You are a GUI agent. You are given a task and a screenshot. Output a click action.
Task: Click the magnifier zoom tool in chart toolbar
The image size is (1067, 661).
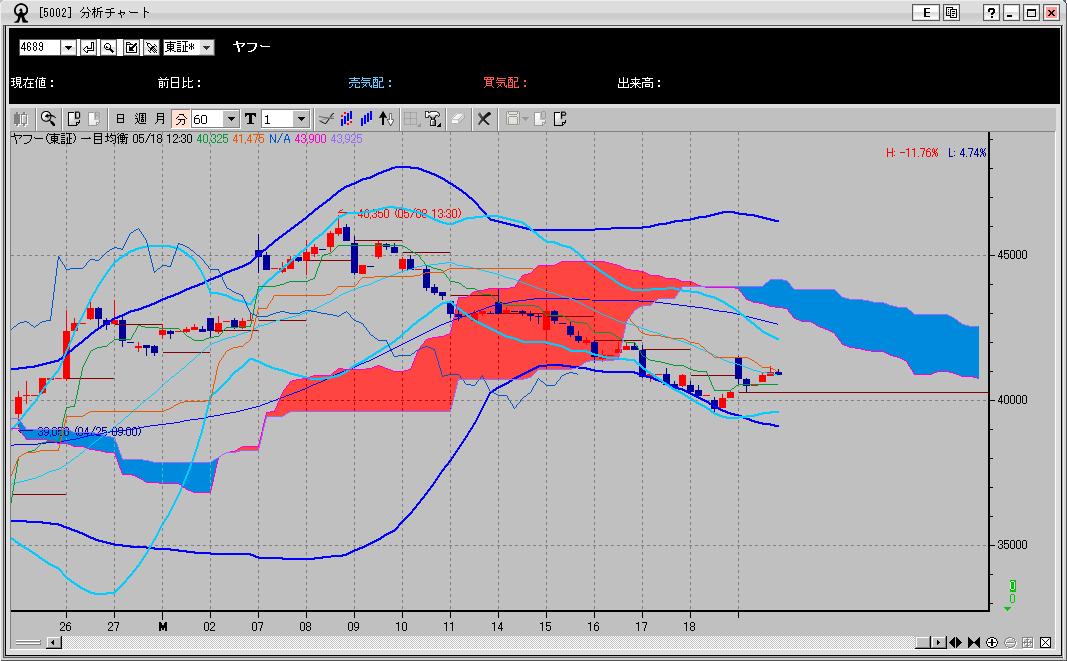click(x=47, y=119)
